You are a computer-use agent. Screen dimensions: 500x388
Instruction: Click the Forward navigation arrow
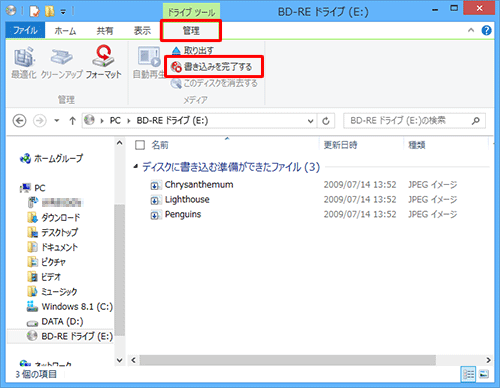[39, 121]
